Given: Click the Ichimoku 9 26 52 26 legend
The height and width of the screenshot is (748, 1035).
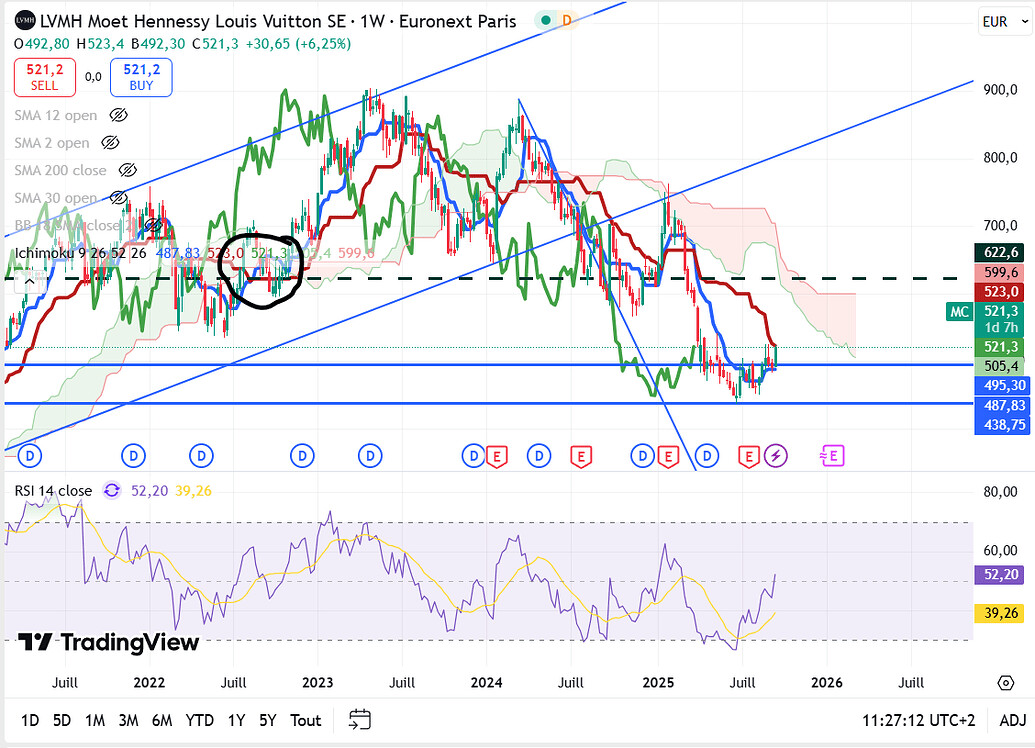Looking at the screenshot, I should click(x=80, y=254).
